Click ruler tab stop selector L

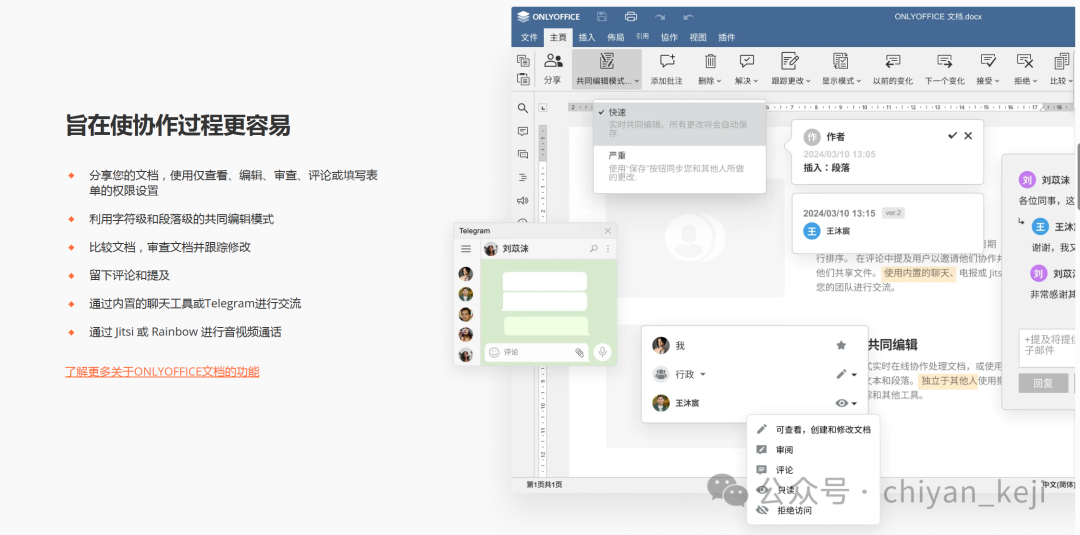543,107
